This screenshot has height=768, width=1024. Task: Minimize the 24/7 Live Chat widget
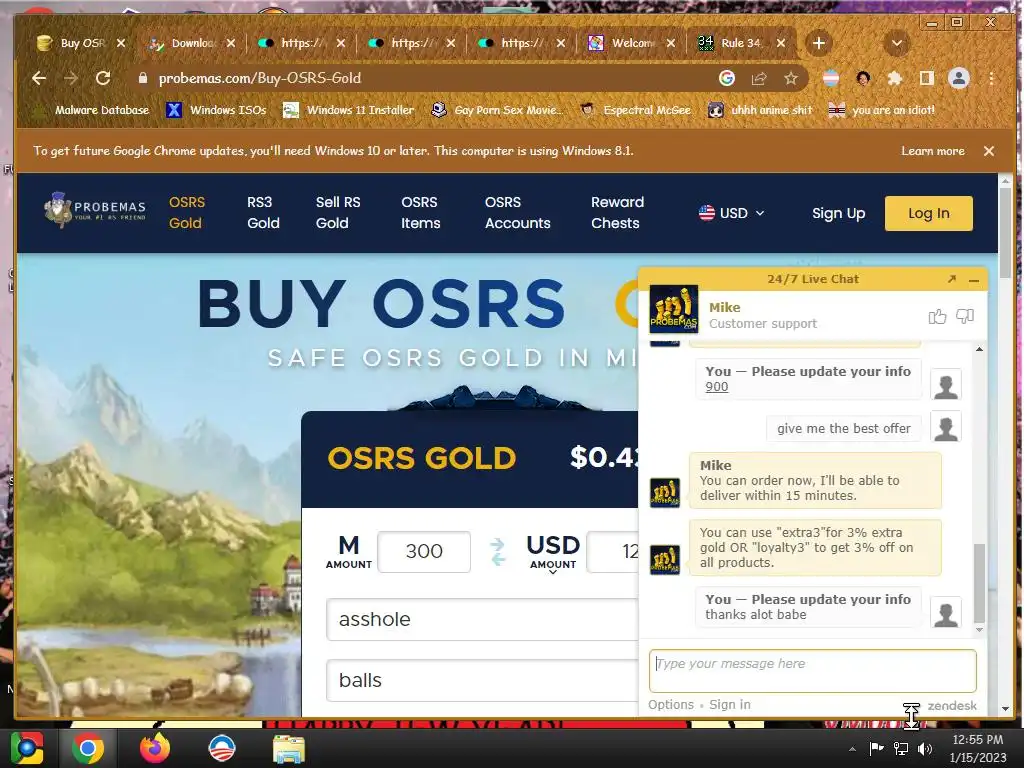coord(974,280)
